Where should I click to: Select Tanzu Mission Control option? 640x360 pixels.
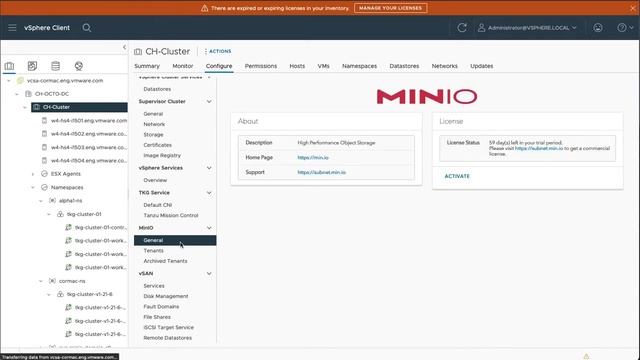pyautogui.click(x=171, y=215)
